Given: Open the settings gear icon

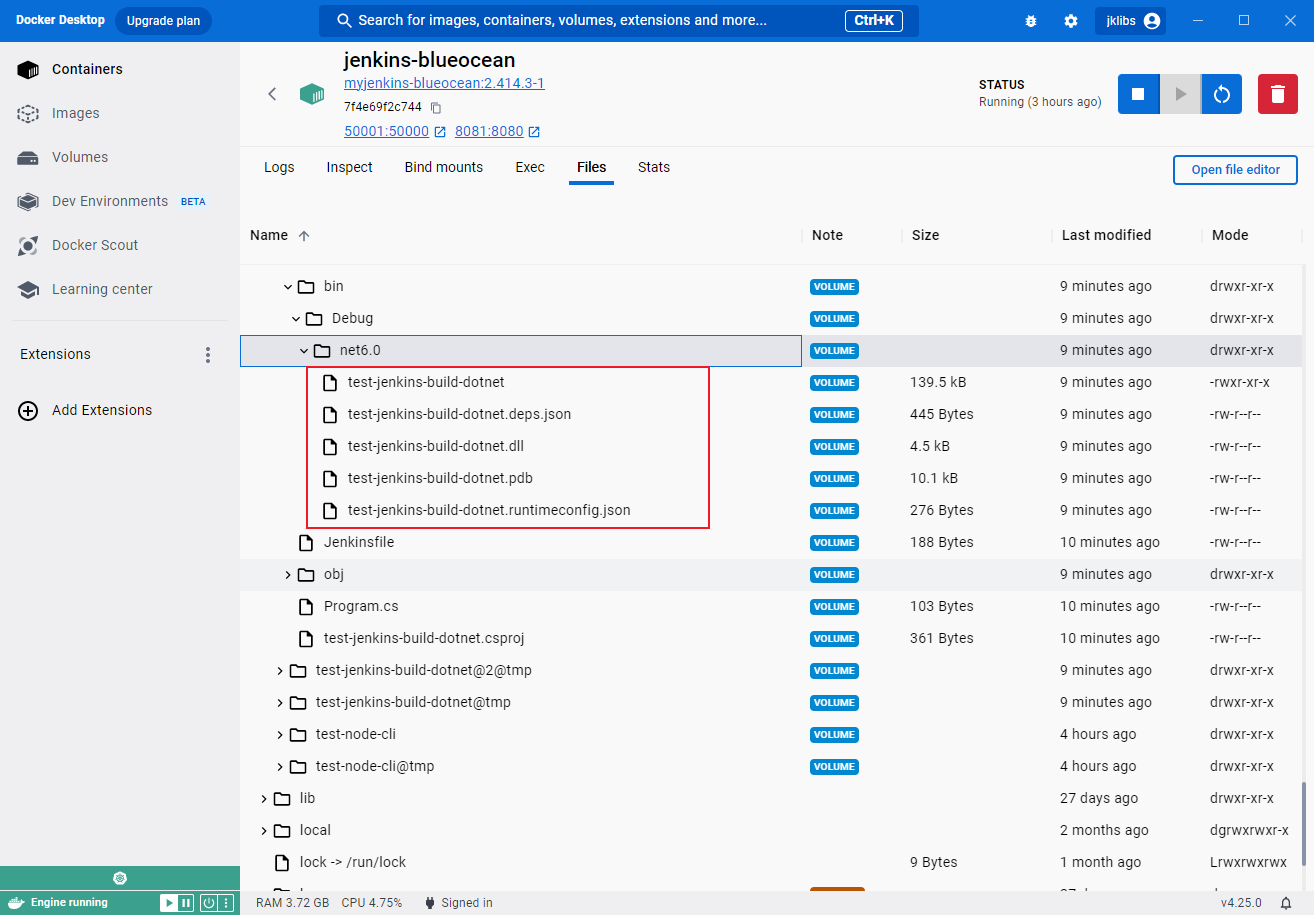Looking at the screenshot, I should click(1071, 21).
